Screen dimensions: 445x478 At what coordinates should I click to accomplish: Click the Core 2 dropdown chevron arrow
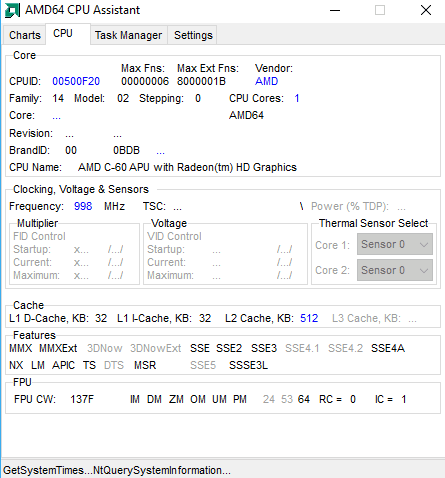tap(424, 270)
